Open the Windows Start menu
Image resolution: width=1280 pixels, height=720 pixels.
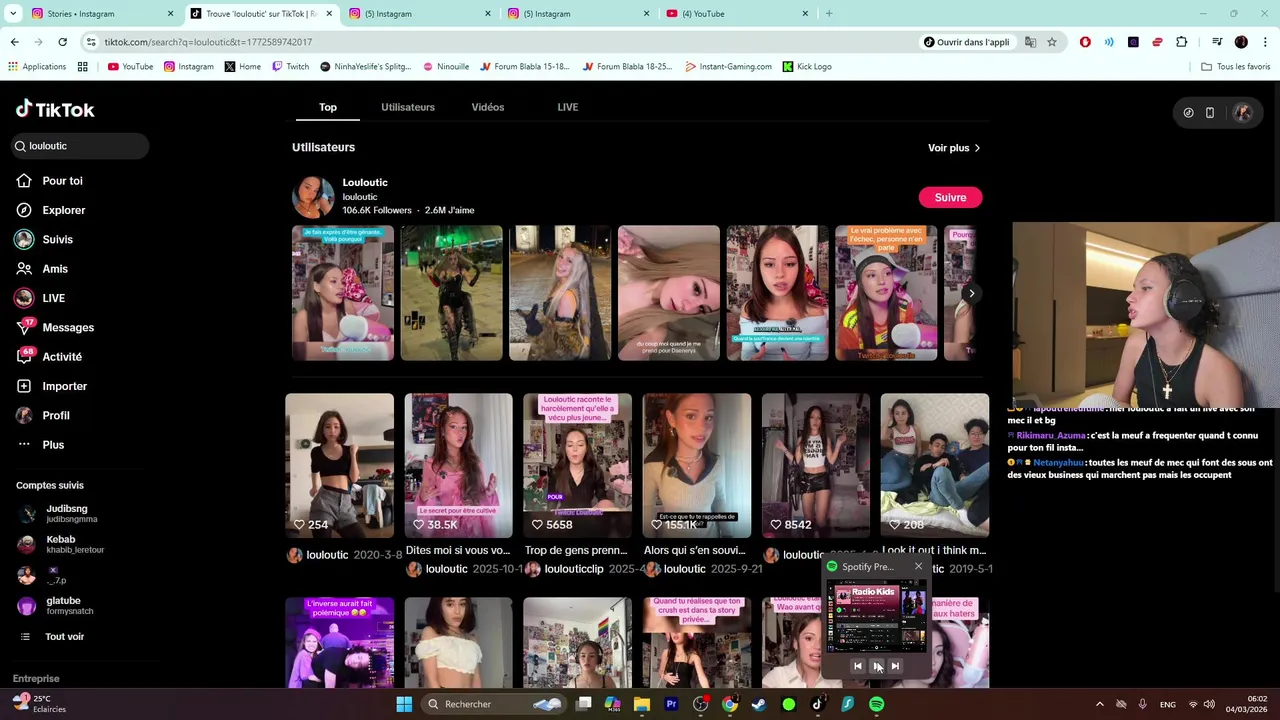[x=404, y=704]
